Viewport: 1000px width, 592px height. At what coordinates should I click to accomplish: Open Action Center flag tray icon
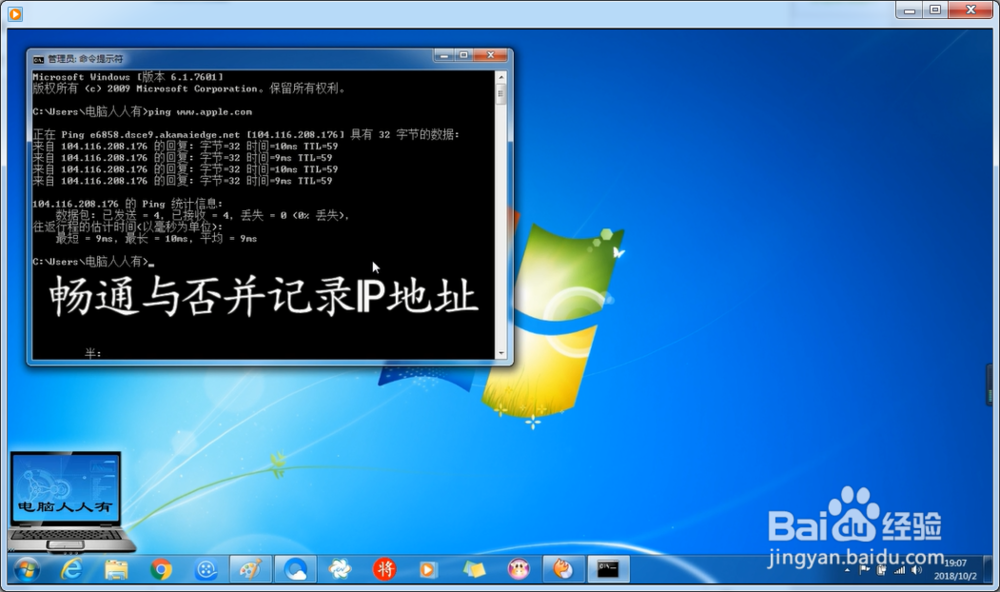[865, 570]
